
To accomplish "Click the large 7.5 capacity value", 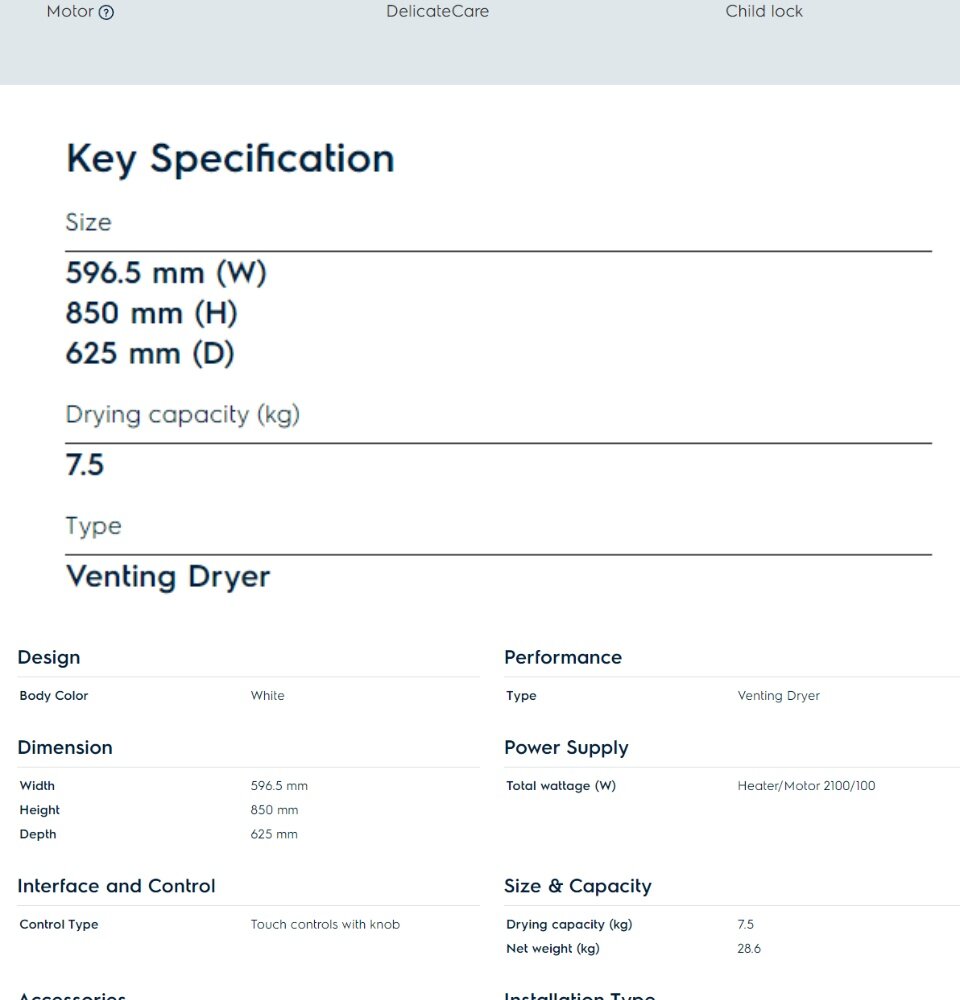I will pos(84,464).
